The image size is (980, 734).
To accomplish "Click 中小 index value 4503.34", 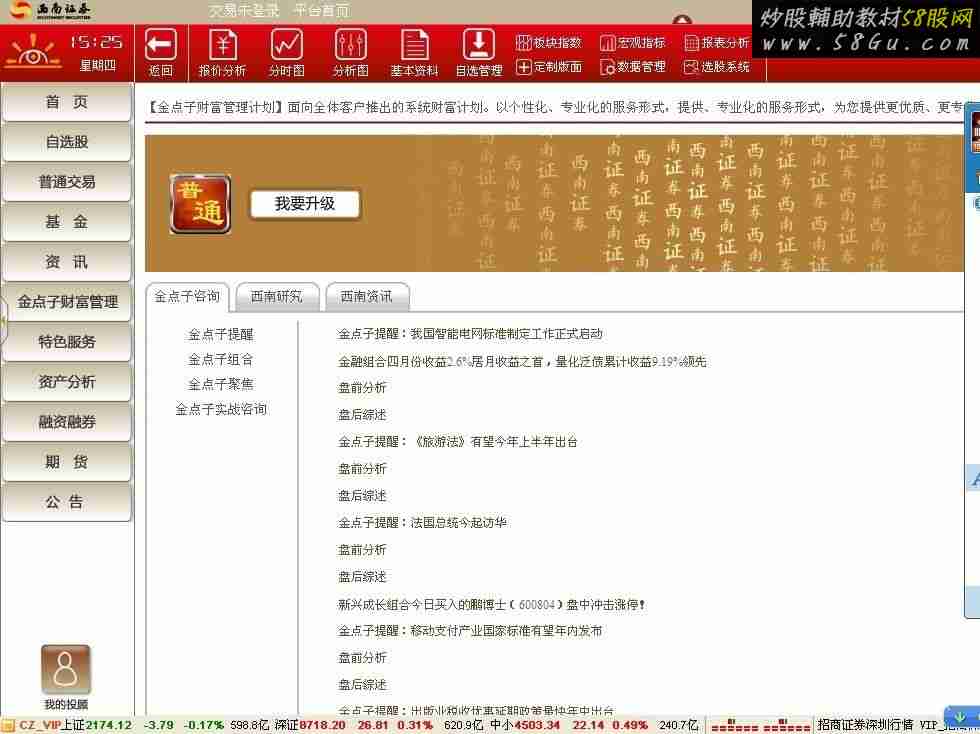I will pyautogui.click(x=537, y=725).
